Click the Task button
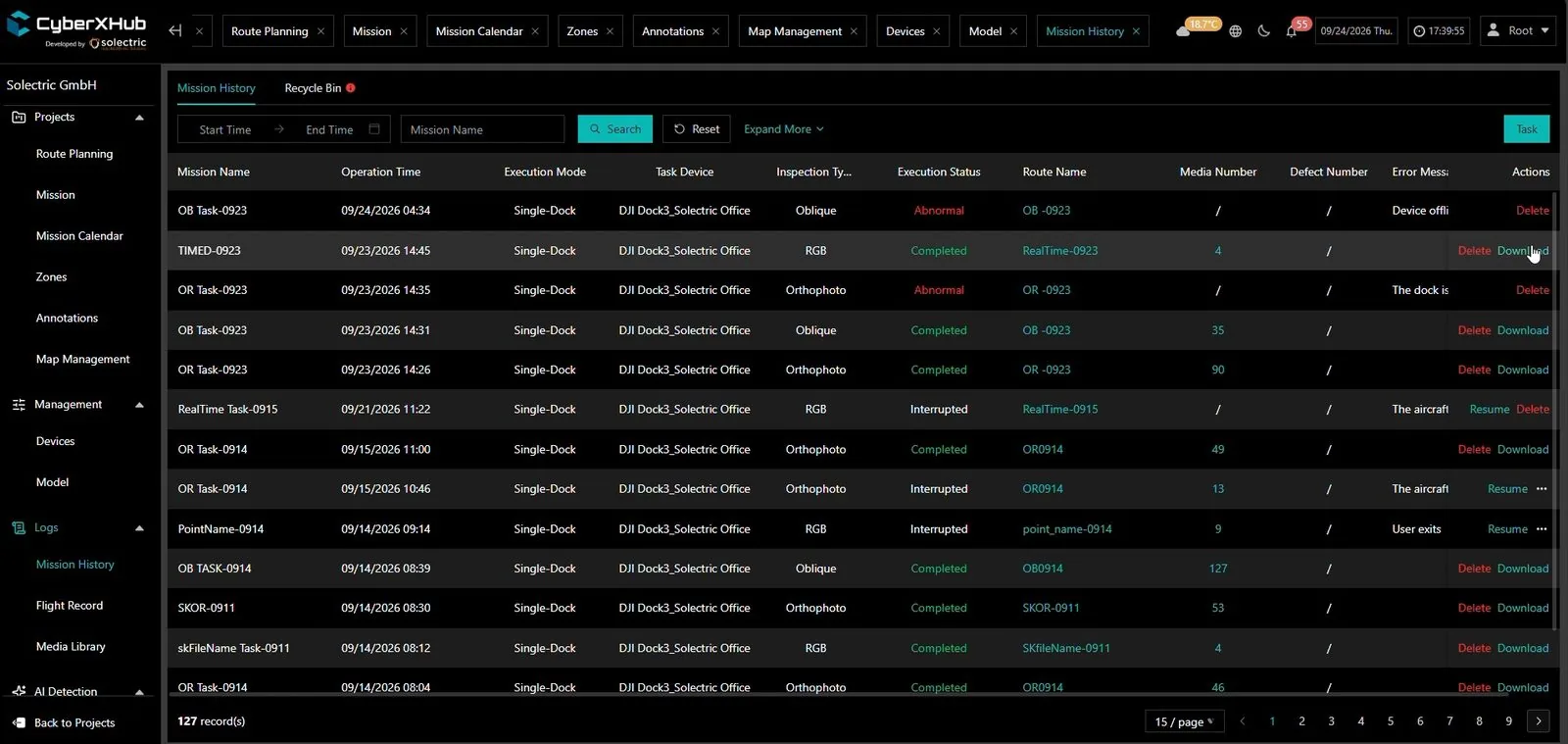The height and width of the screenshot is (744, 1568). (x=1527, y=129)
